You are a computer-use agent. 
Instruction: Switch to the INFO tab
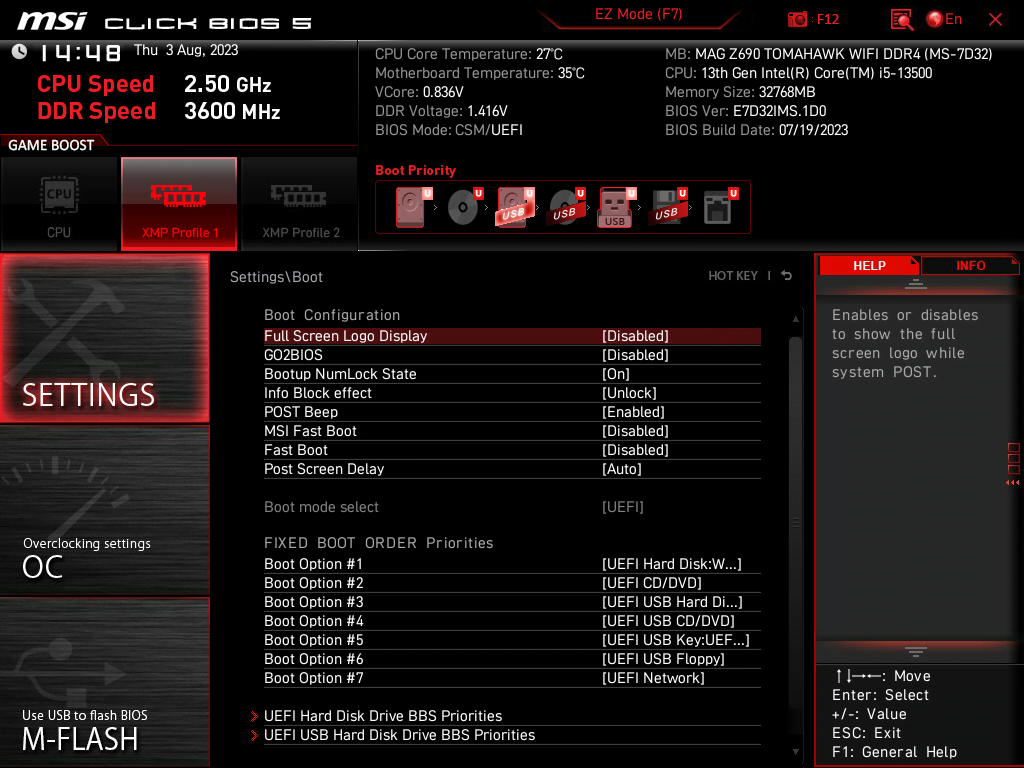point(969,265)
